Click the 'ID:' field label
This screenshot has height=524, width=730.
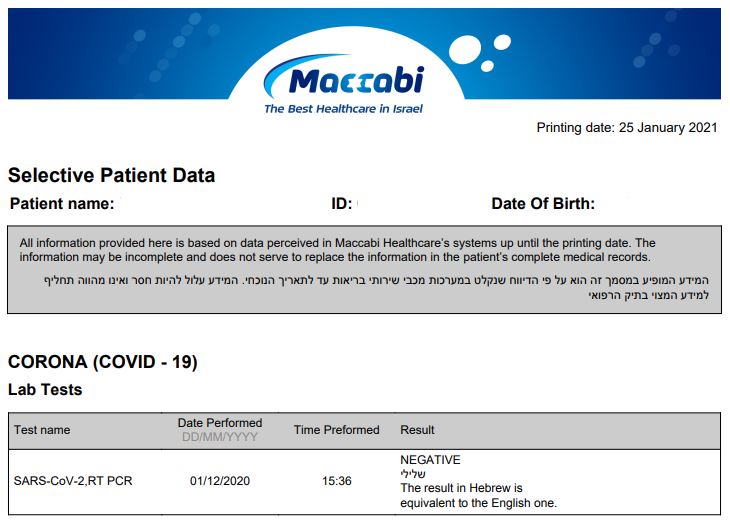342,204
